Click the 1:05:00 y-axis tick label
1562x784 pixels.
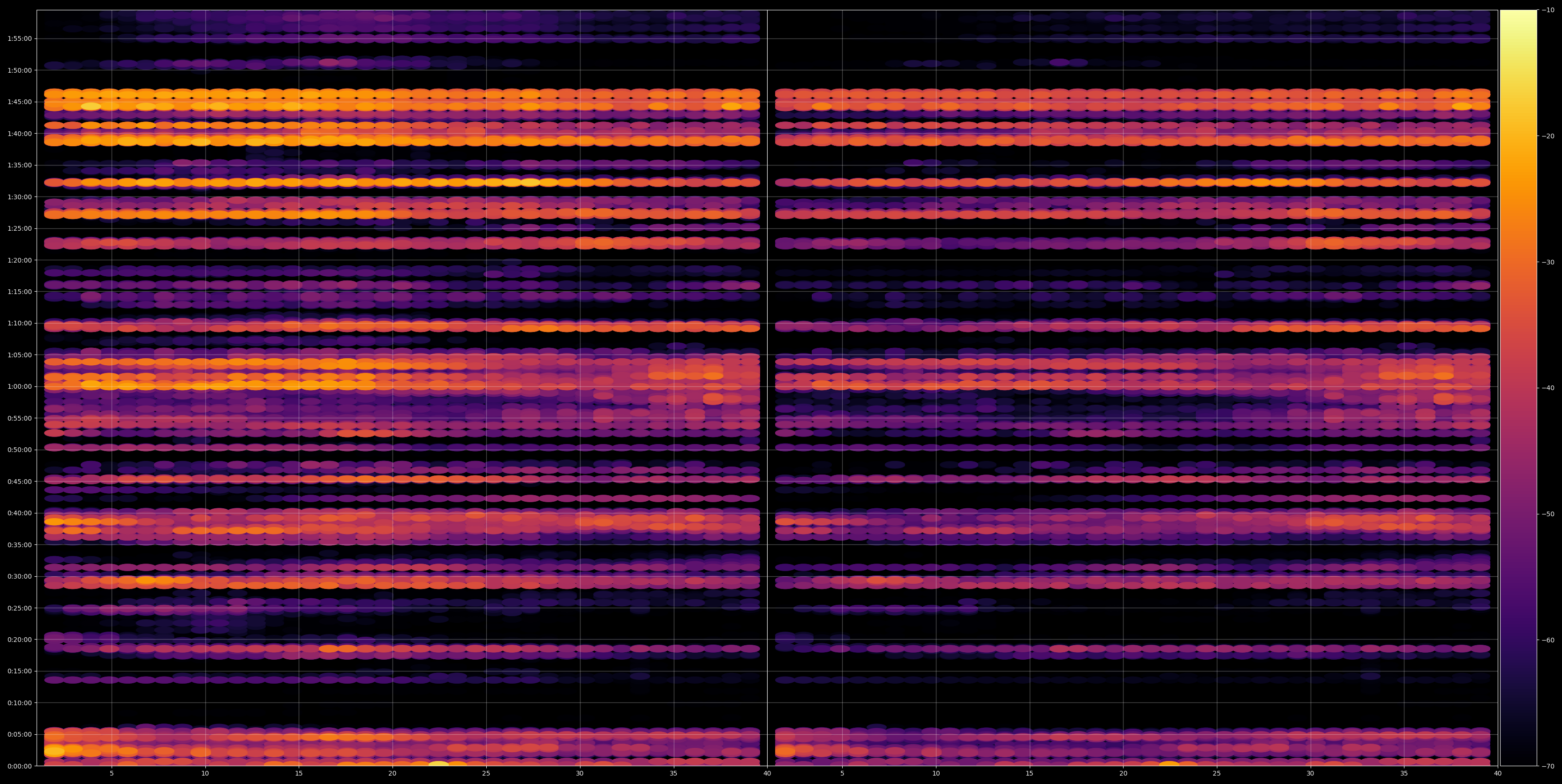pyautogui.click(x=19, y=354)
